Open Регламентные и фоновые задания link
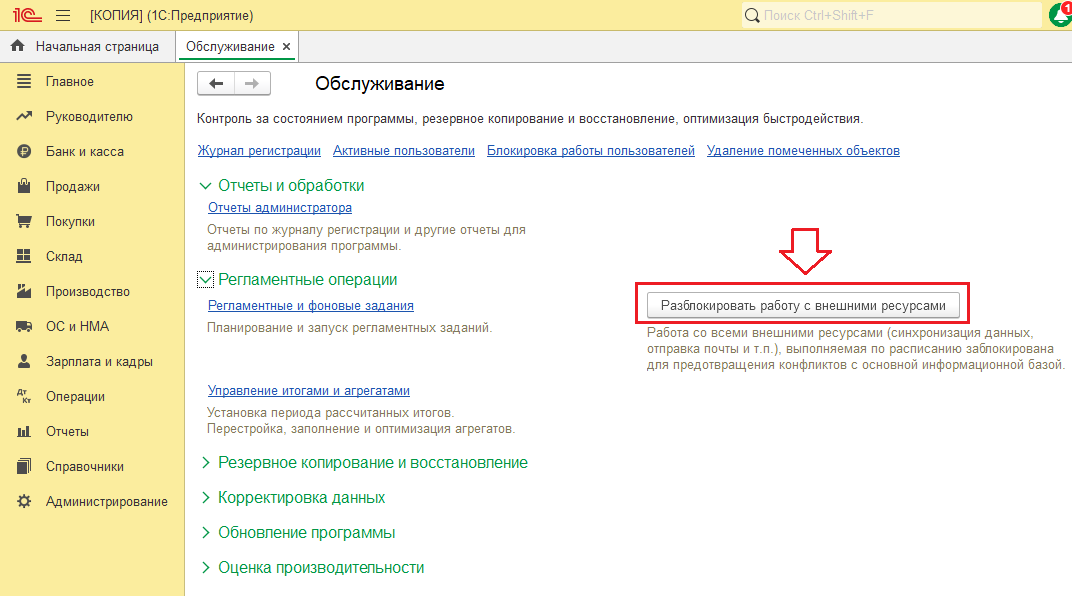Image resolution: width=1072 pixels, height=596 pixels. tap(310, 306)
